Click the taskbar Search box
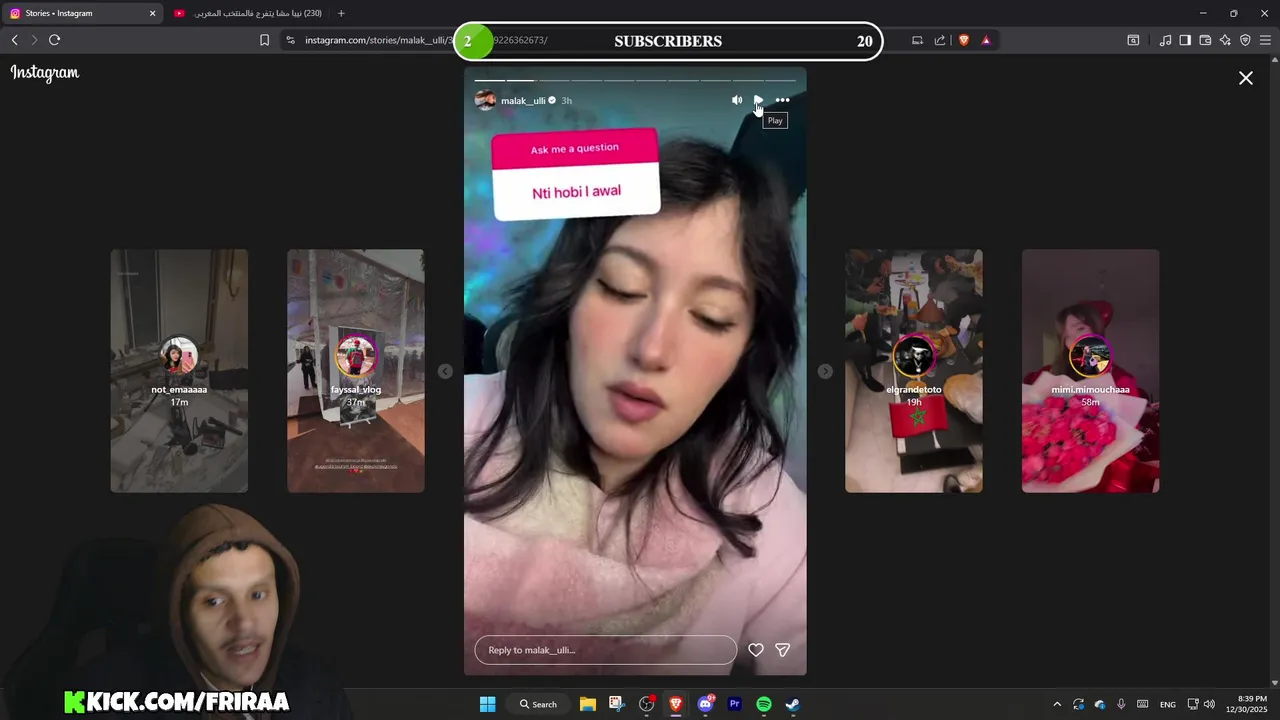 pos(538,704)
